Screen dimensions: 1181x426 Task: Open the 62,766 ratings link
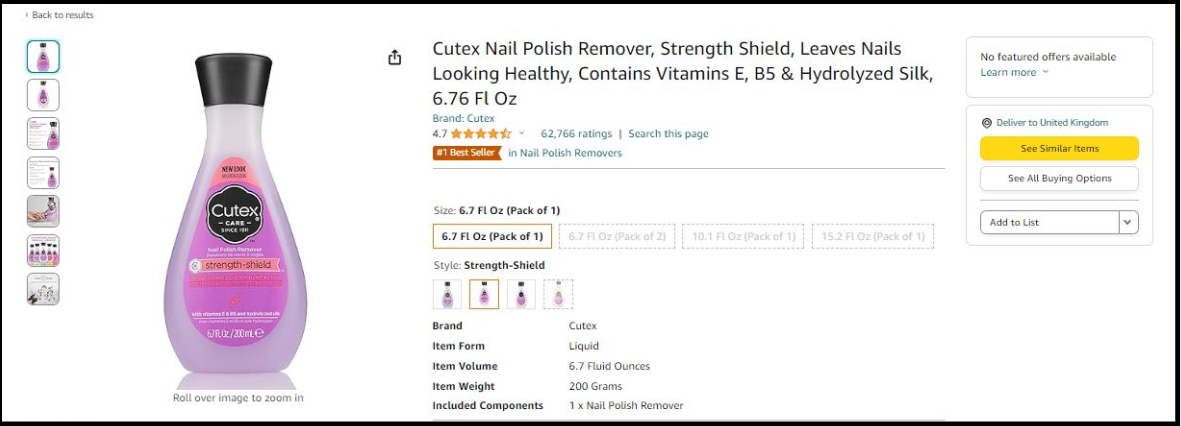(x=576, y=134)
